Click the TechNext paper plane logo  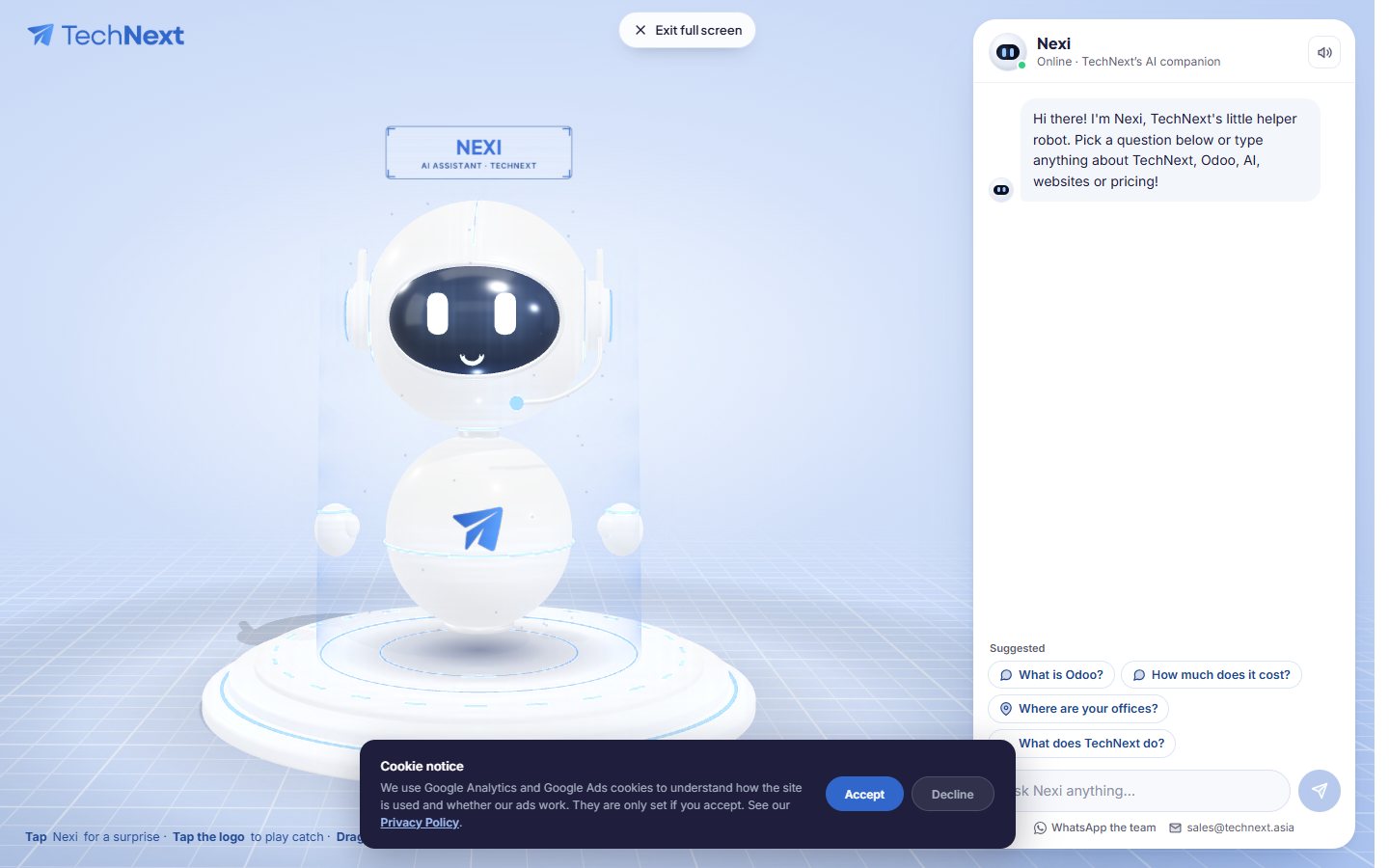(105, 36)
